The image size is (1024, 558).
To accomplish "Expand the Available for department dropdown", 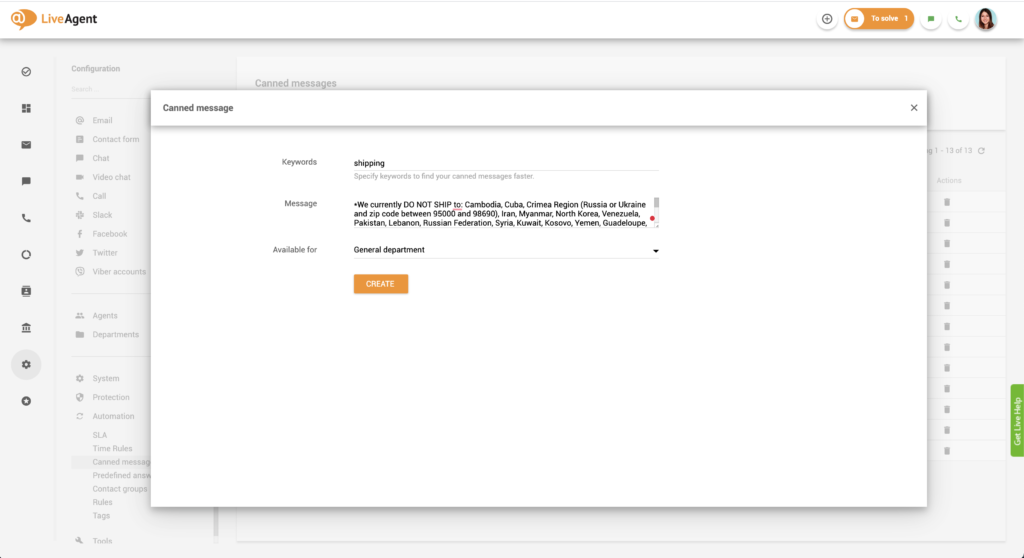I will (x=656, y=251).
